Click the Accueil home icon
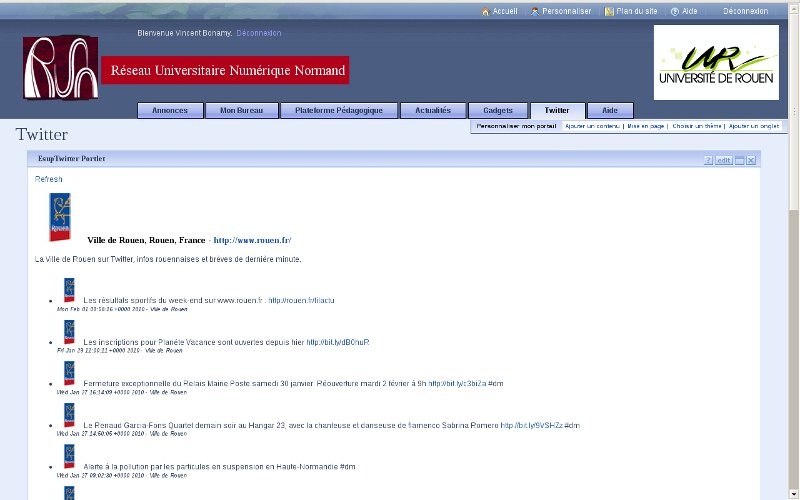Screen dimensions: 800x500 click(x=486, y=12)
